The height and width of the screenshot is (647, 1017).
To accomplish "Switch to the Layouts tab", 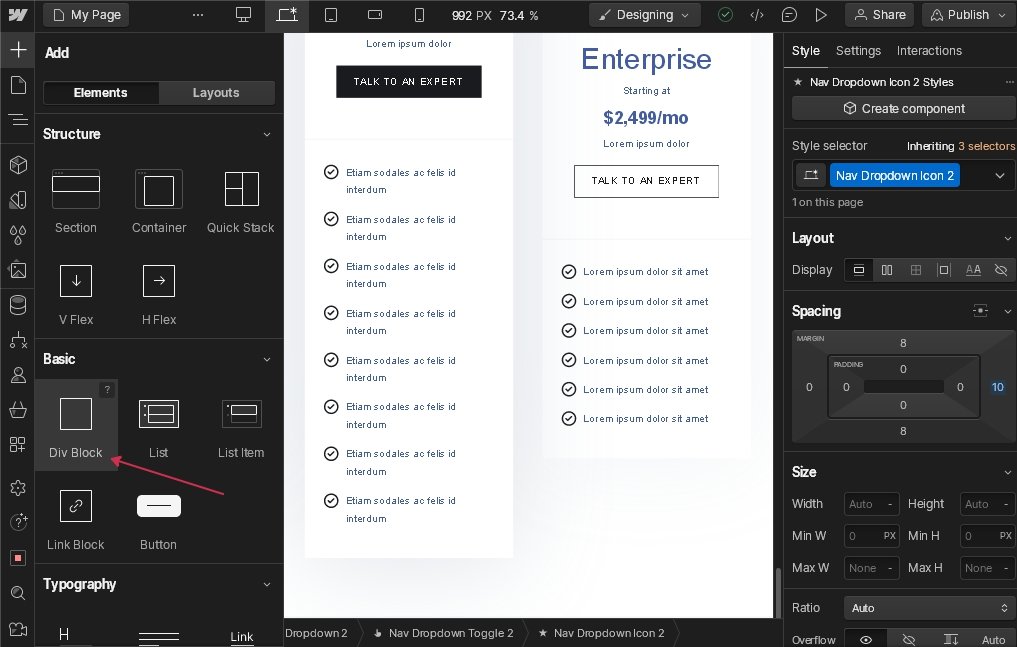I will point(216,93).
